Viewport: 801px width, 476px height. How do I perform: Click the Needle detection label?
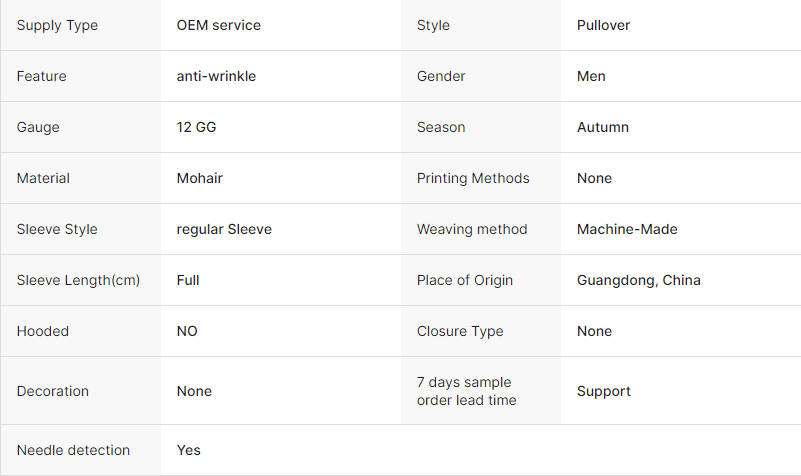[x=73, y=450]
